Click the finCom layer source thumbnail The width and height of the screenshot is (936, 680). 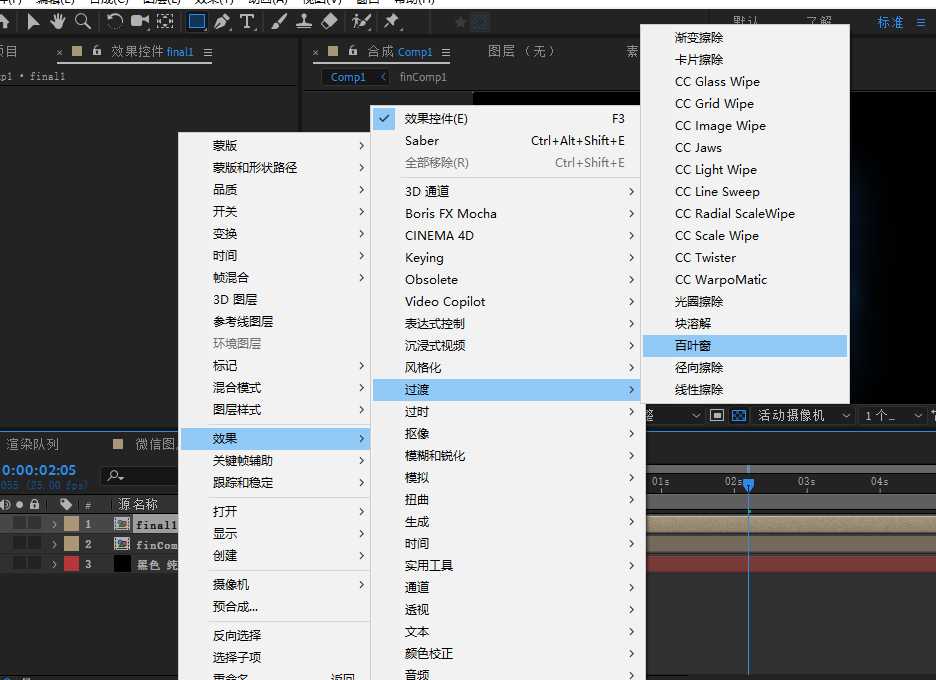coord(122,544)
